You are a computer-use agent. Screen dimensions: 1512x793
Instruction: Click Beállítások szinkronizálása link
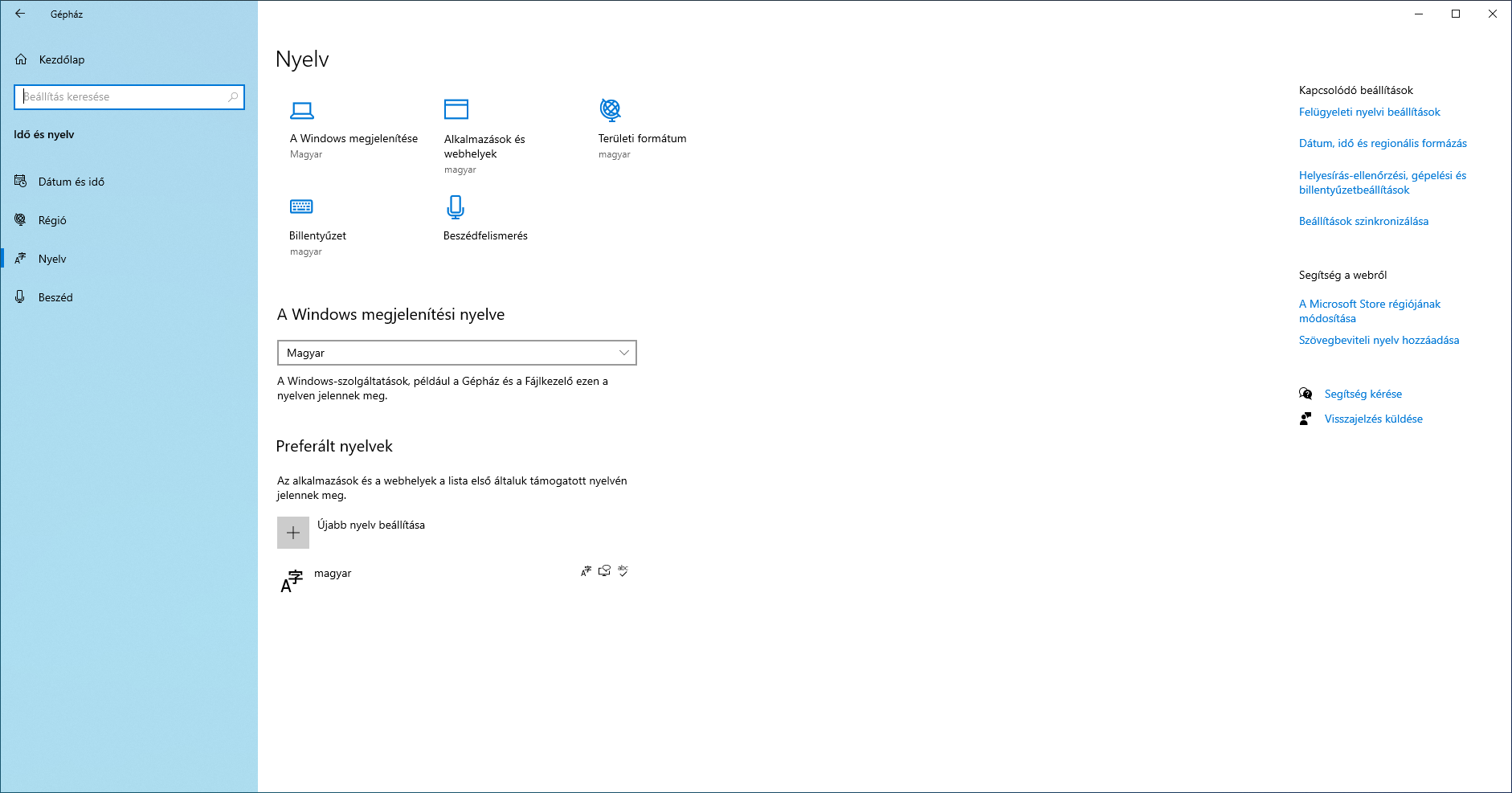click(x=1363, y=221)
